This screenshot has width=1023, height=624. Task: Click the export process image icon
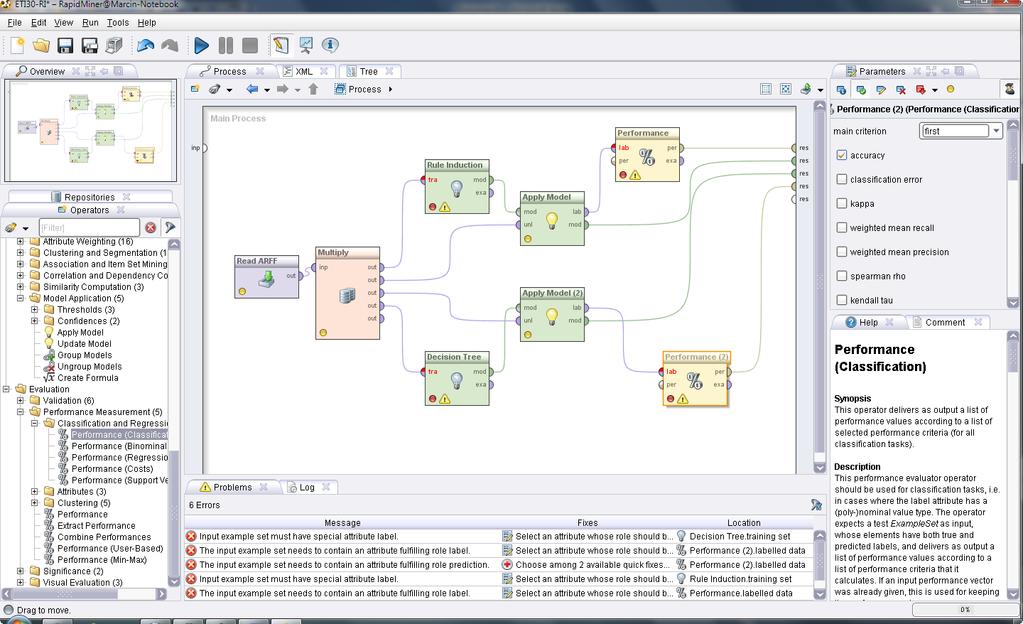(806, 89)
